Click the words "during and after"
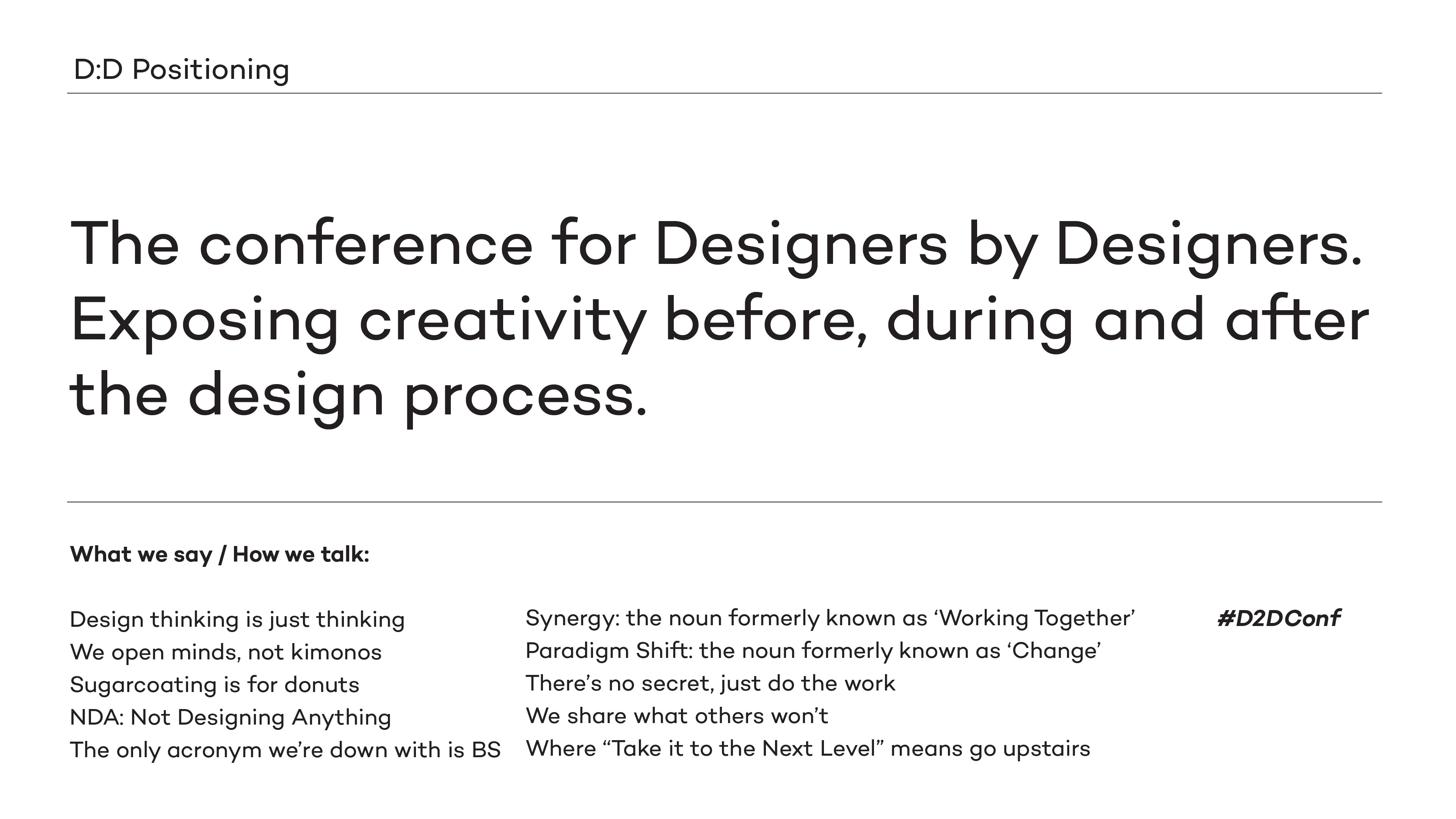Image resolution: width=1456 pixels, height=819 pixels. 1127,321
